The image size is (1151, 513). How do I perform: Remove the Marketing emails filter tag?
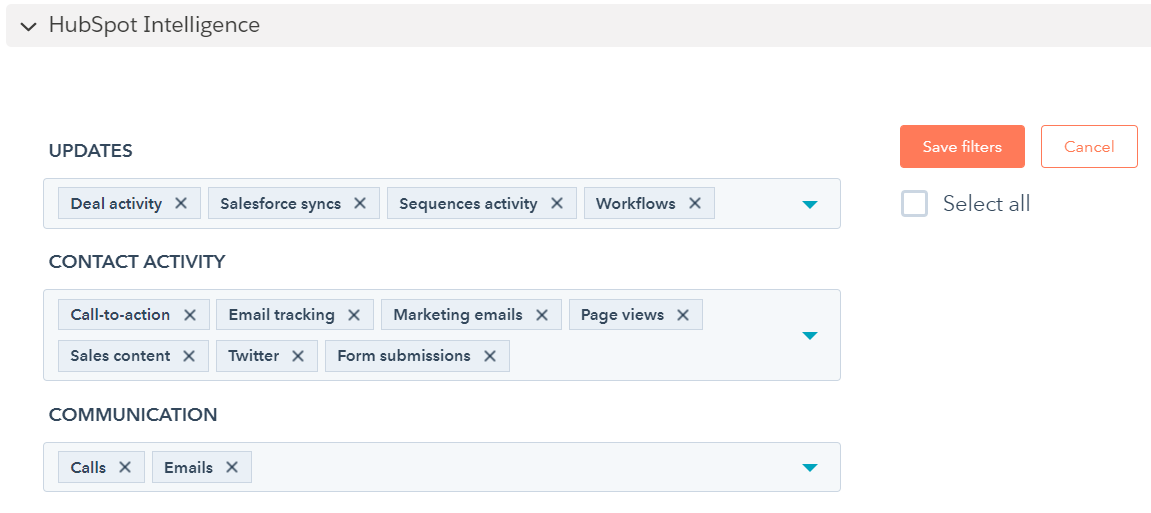[542, 315]
